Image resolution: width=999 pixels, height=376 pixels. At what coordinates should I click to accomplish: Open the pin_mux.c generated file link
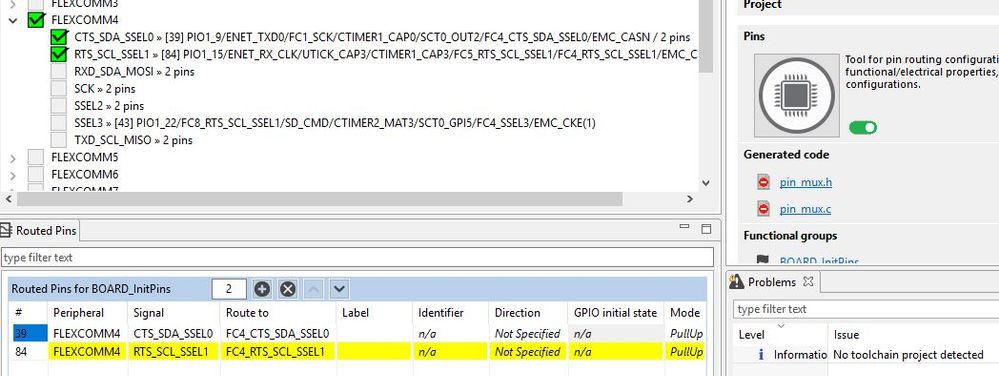click(805, 209)
